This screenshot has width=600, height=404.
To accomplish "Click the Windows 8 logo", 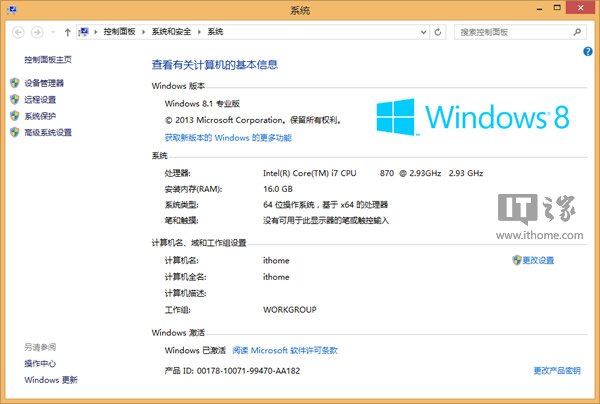I will pos(473,117).
